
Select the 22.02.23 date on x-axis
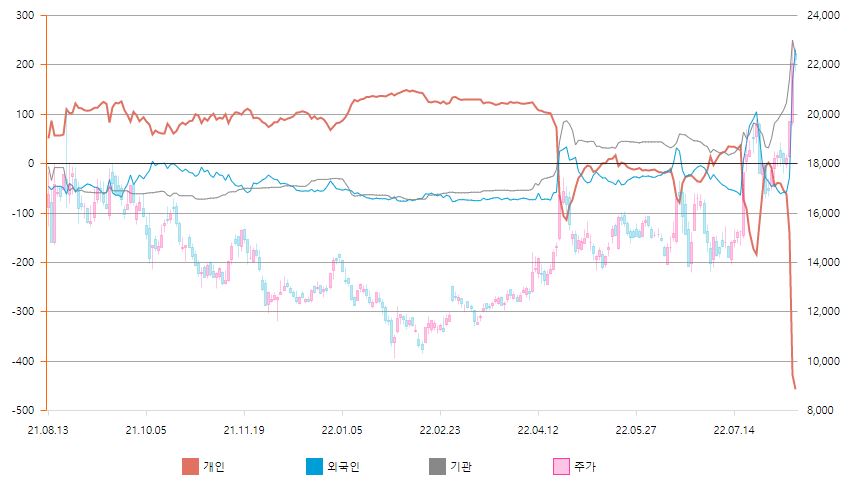440,430
